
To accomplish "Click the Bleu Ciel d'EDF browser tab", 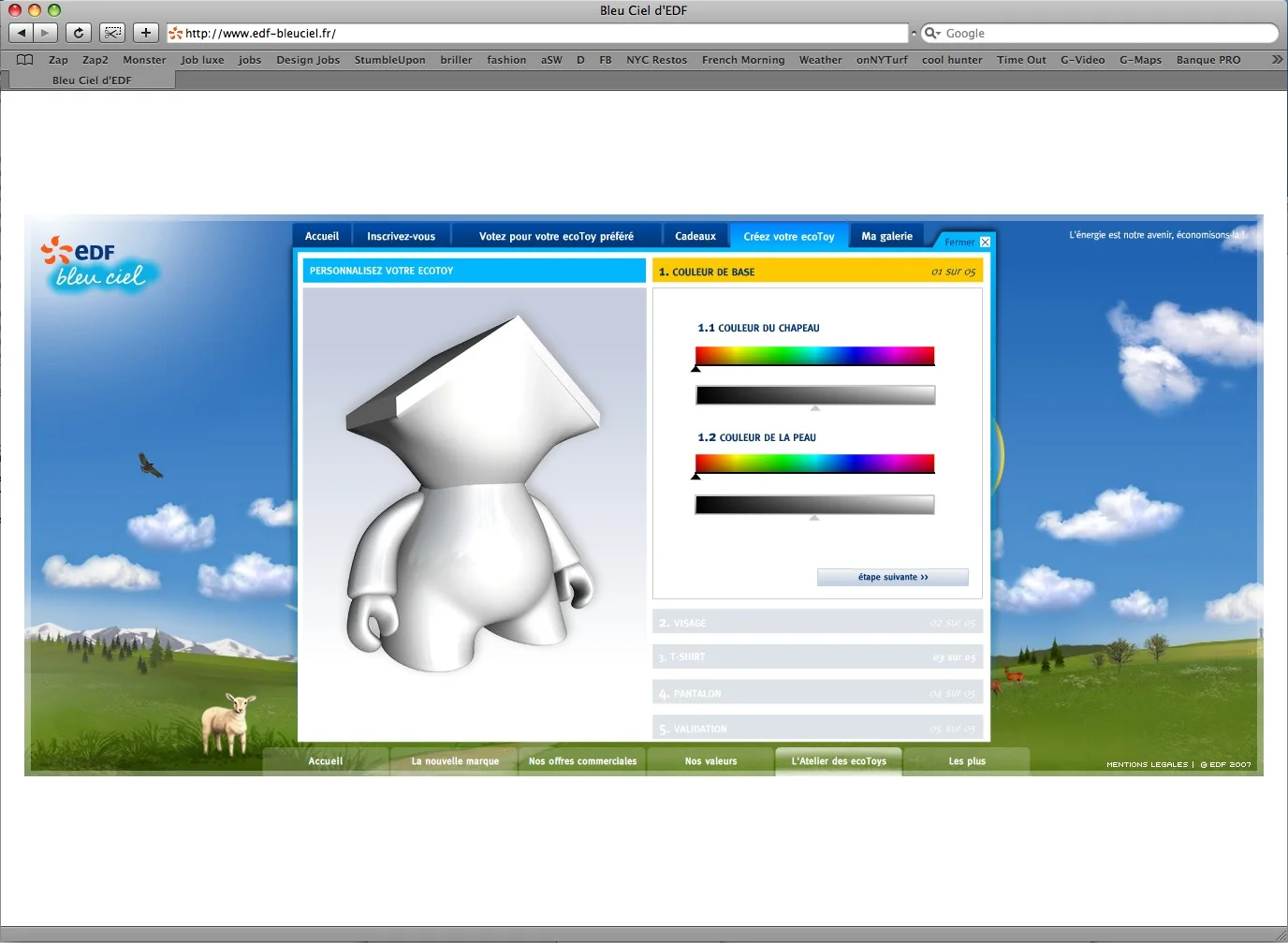I will [92, 81].
